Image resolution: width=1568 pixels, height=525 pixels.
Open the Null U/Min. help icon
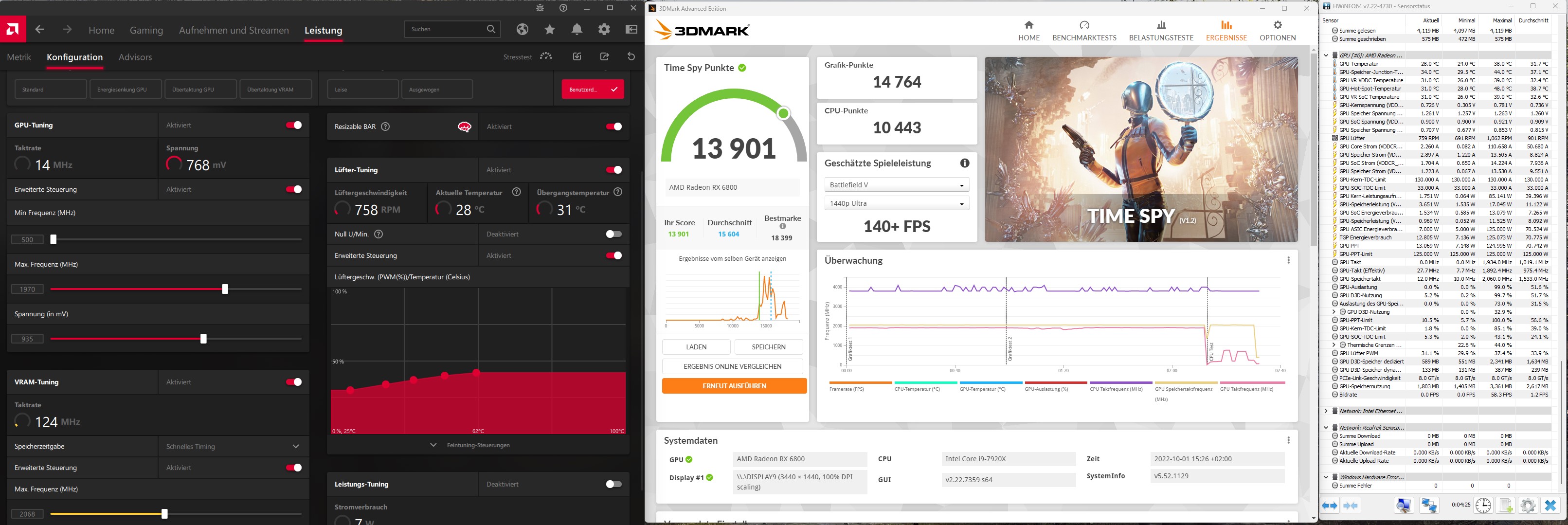pos(378,234)
